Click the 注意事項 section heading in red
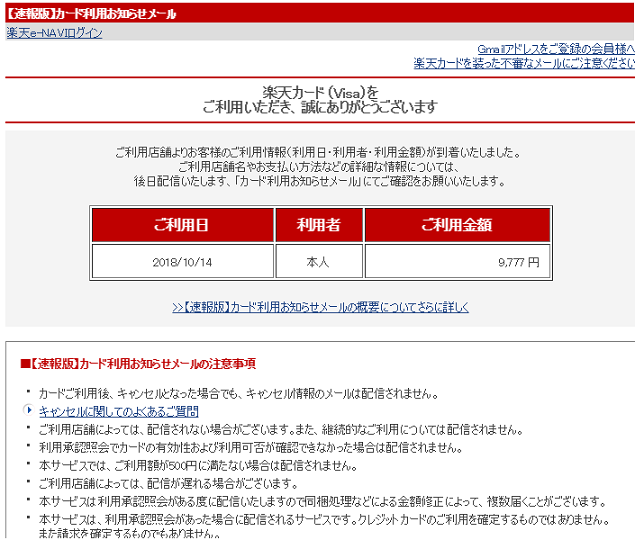The height and width of the screenshot is (540, 635). [x=138, y=363]
